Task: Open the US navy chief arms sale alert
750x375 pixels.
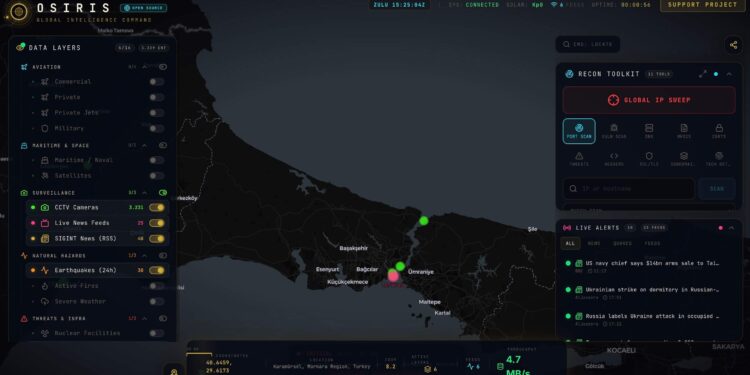Action: coord(648,266)
